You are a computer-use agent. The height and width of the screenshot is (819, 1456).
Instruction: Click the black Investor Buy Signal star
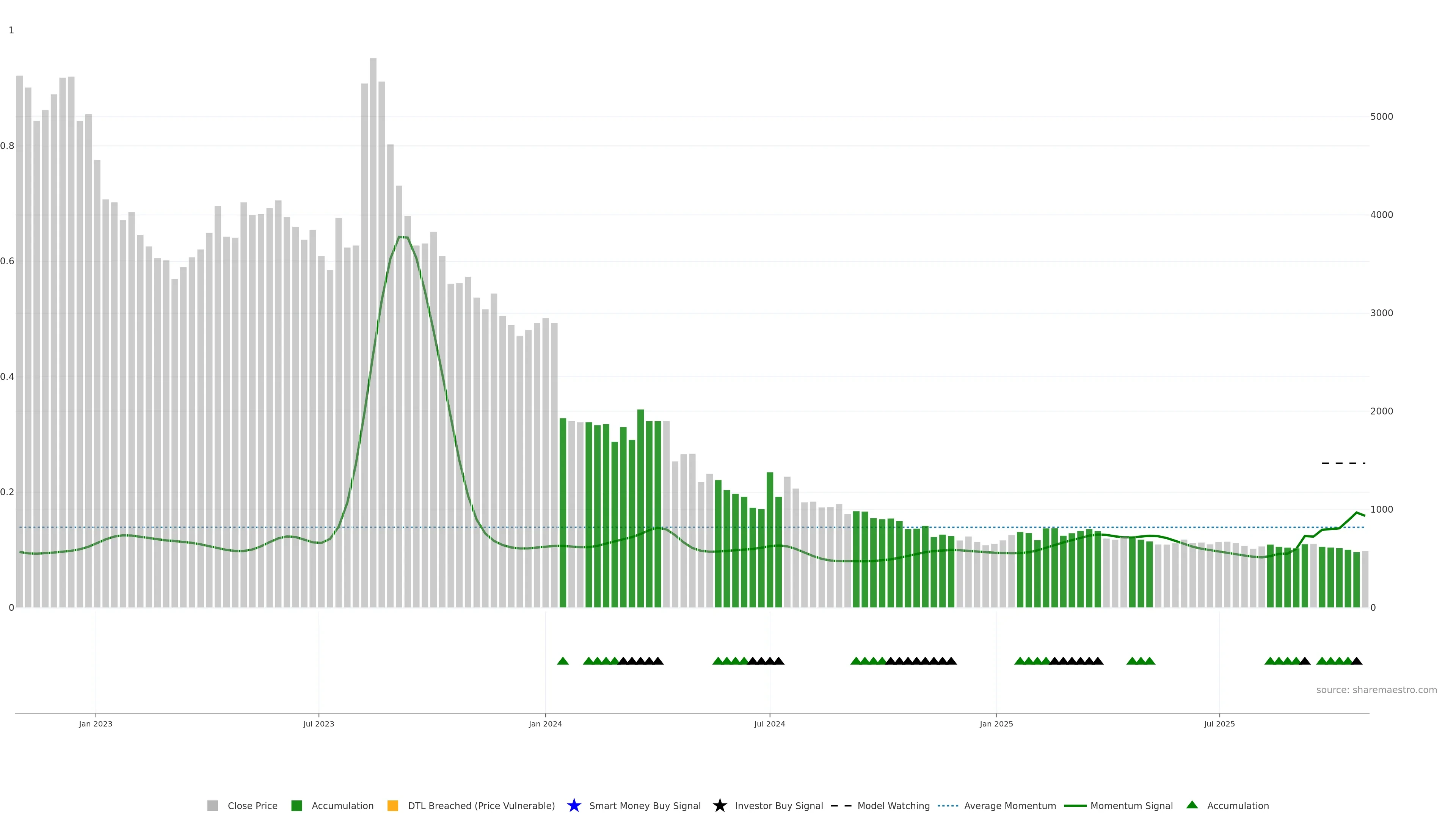click(x=720, y=805)
